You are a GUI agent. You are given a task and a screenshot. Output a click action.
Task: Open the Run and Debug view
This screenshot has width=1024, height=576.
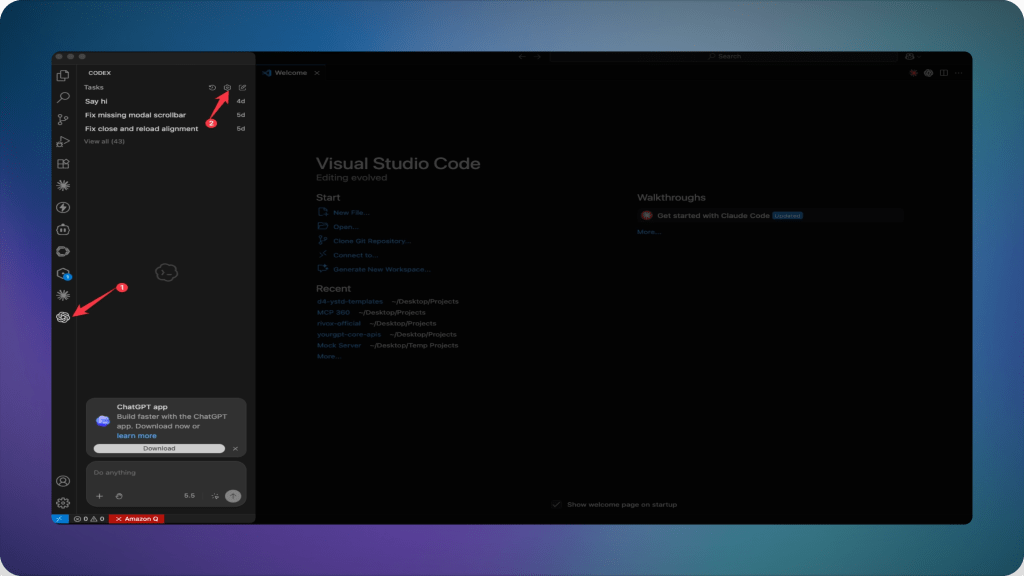pyautogui.click(x=63, y=142)
